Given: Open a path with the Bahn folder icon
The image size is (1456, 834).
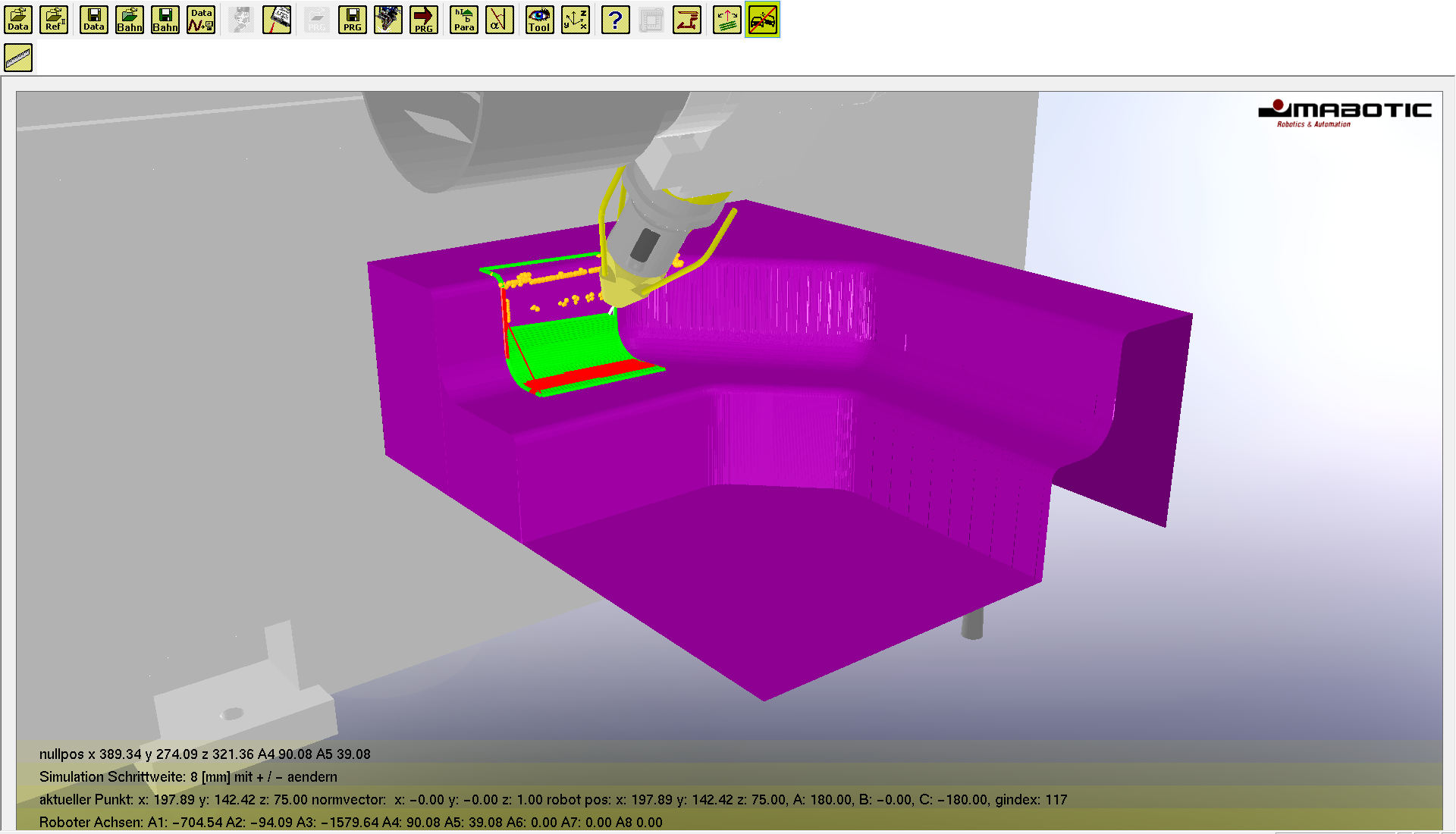Looking at the screenshot, I should [130, 20].
